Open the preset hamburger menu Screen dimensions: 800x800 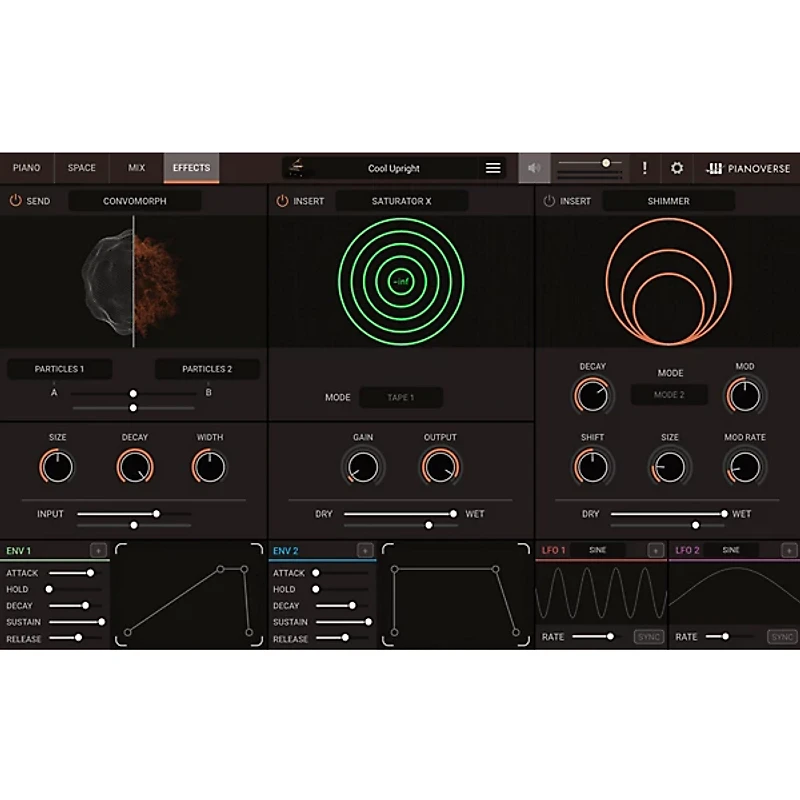coord(492,168)
